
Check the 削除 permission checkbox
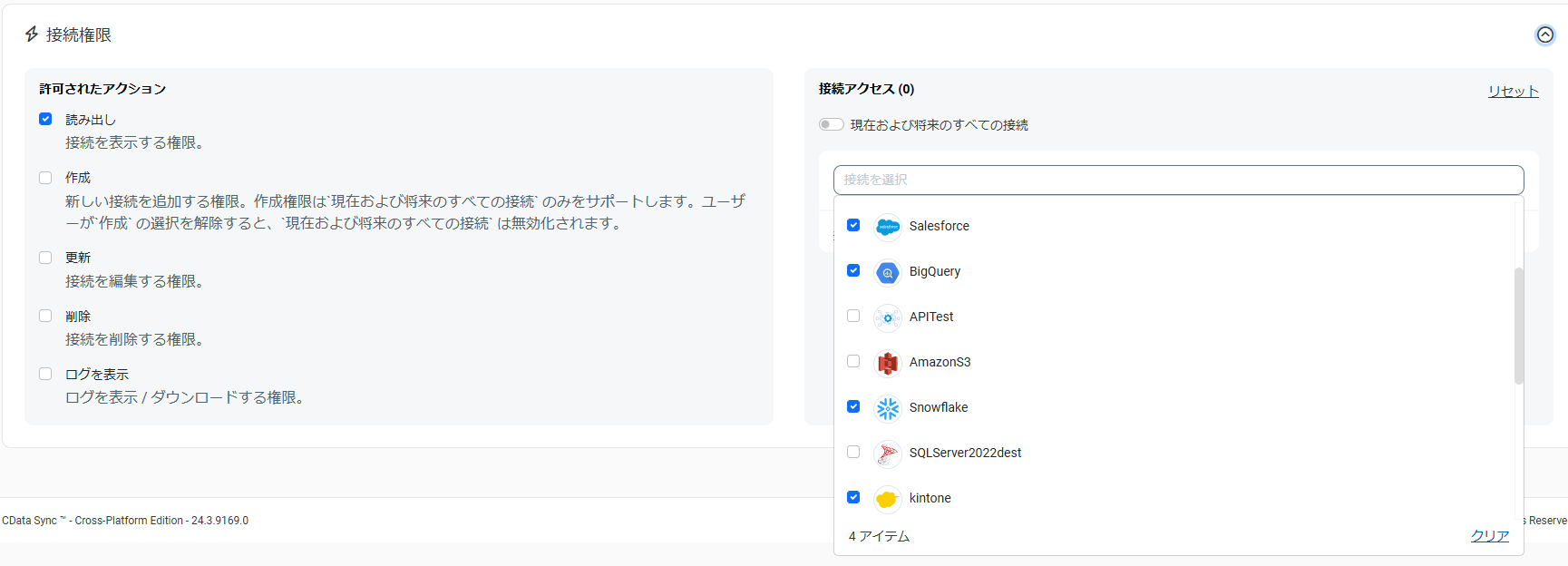point(45,316)
